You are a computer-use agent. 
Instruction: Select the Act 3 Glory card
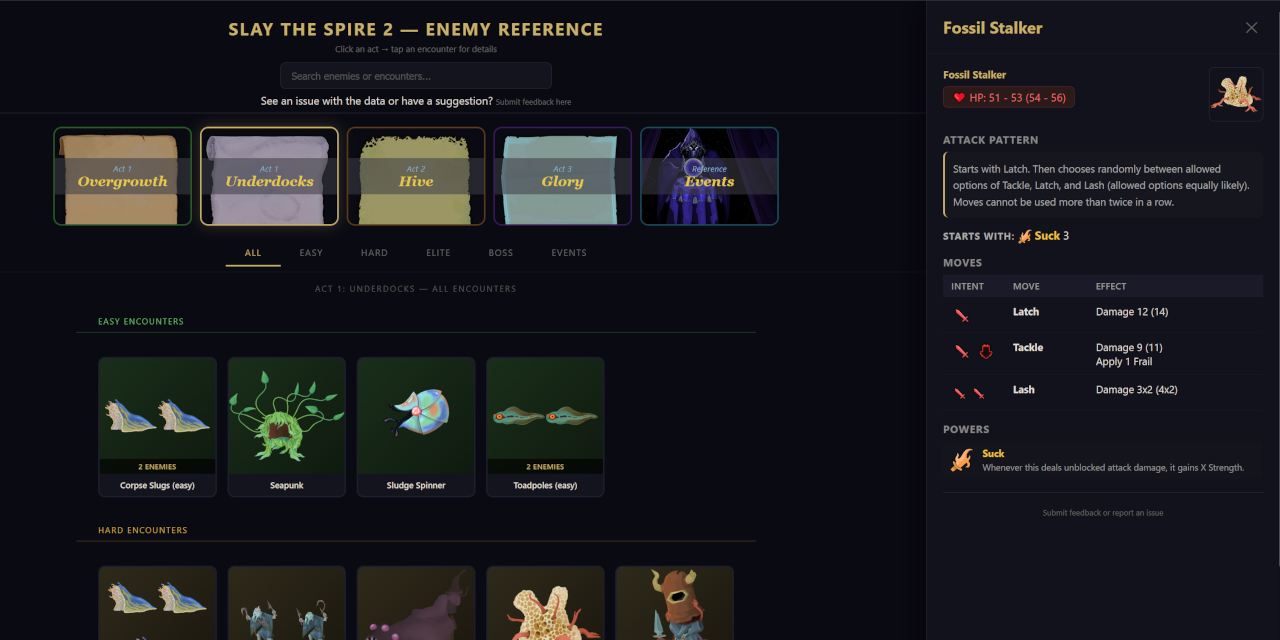click(x=562, y=176)
